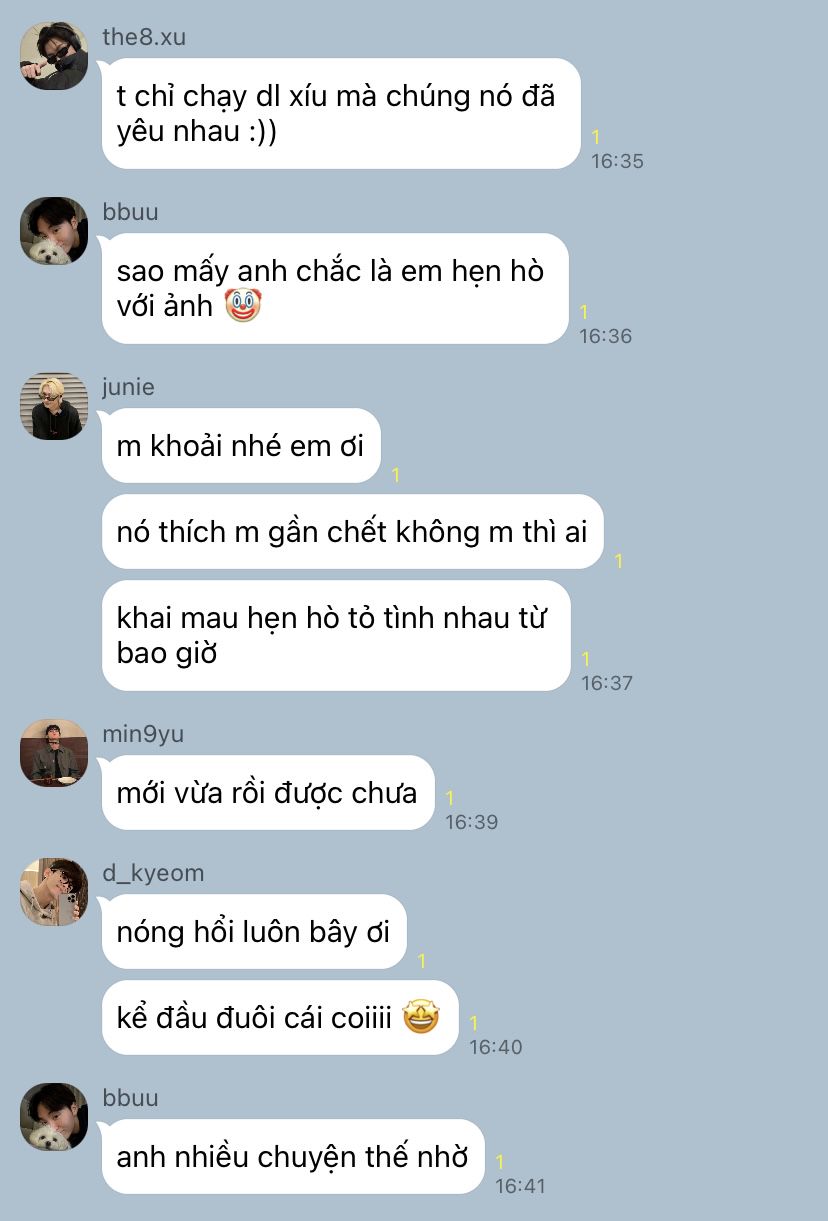Tap min9yu's profile picture
The width and height of the screenshot is (828, 1221).
click(54, 753)
